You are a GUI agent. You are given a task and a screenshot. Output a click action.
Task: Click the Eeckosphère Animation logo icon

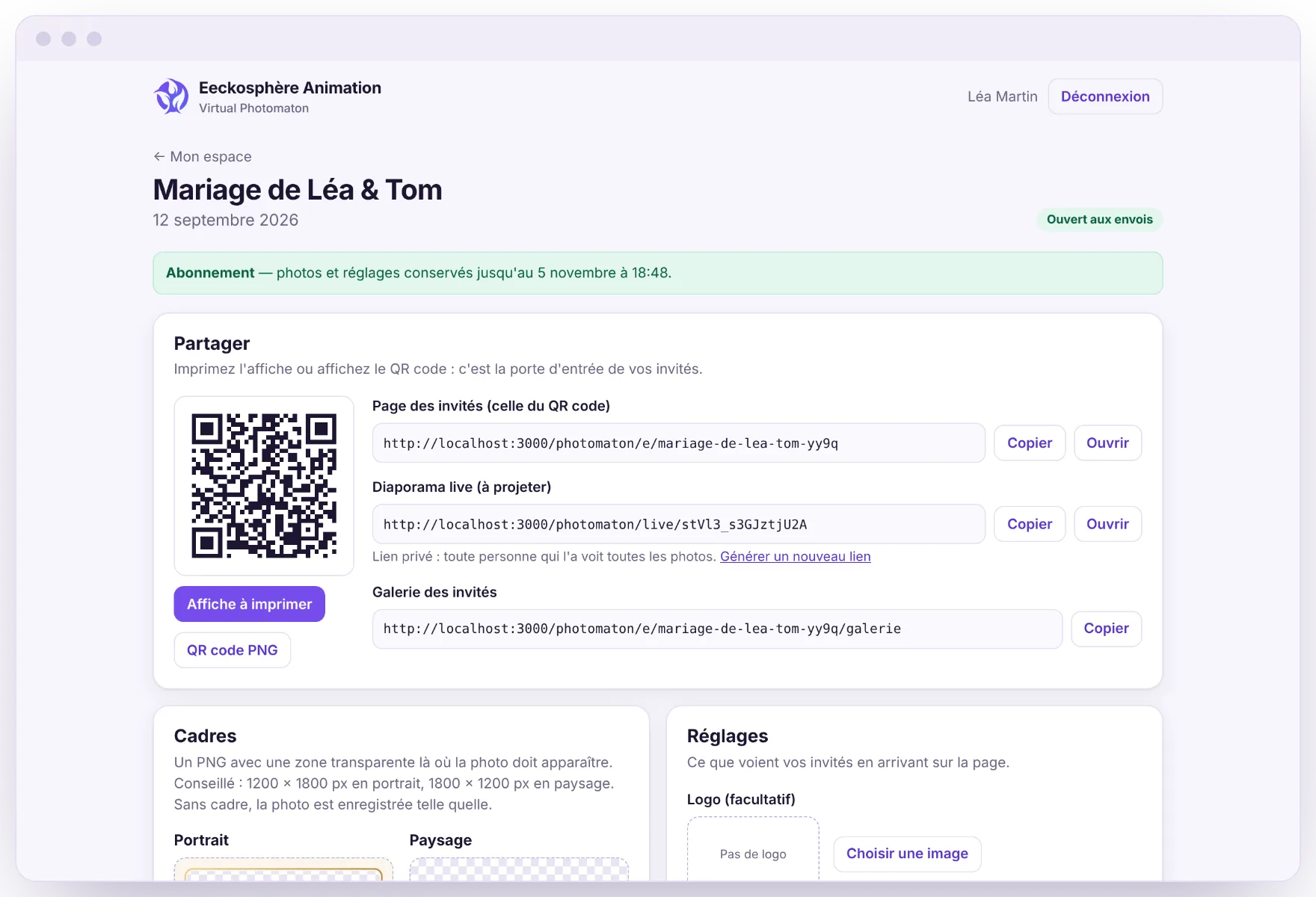tap(171, 96)
